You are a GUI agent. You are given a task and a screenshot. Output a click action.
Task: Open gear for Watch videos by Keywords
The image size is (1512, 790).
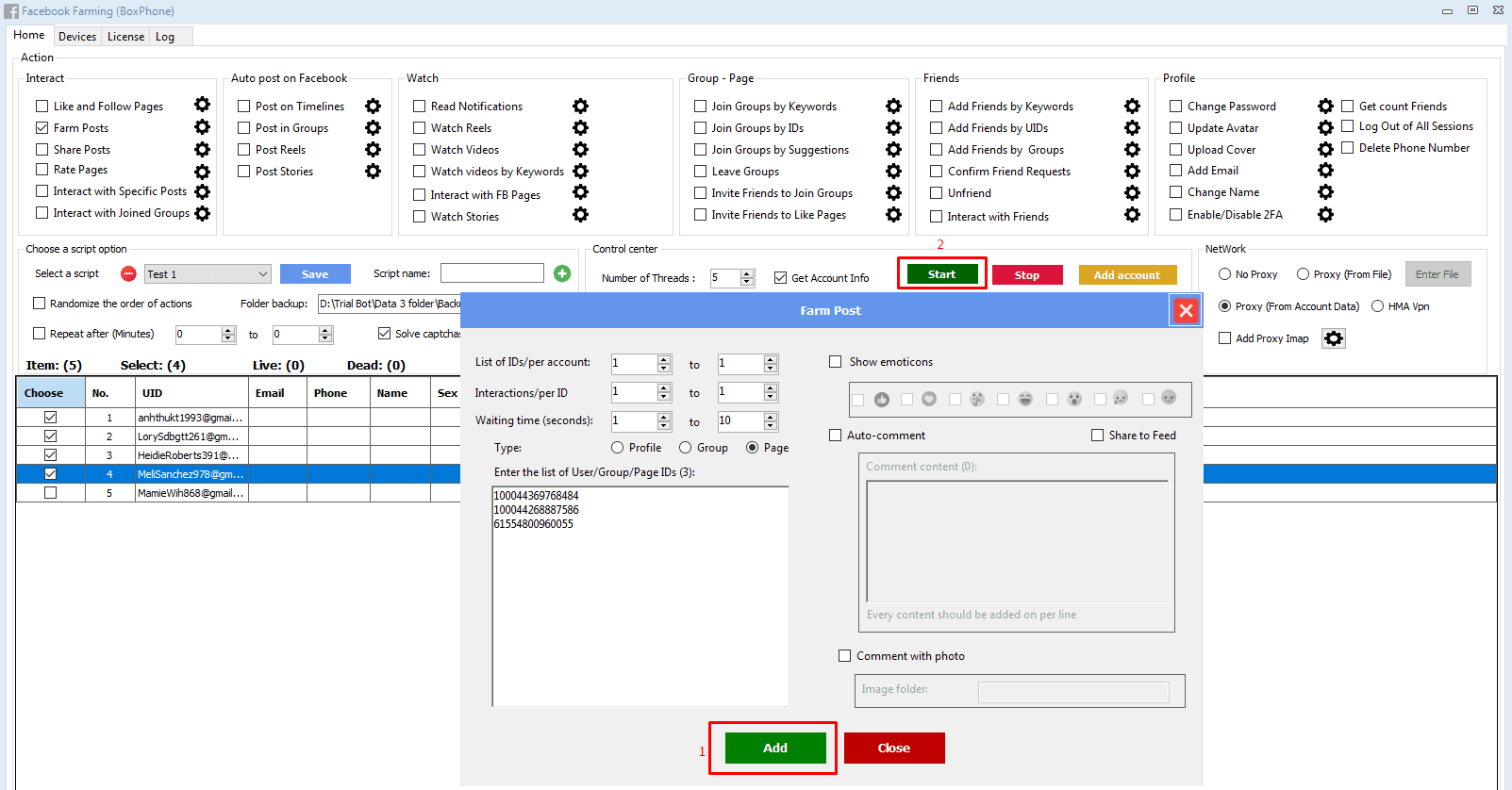pyautogui.click(x=580, y=171)
